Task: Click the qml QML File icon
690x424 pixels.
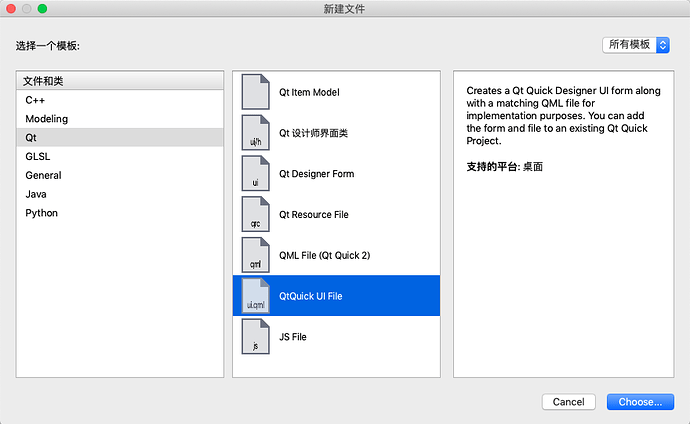Action: coord(255,255)
